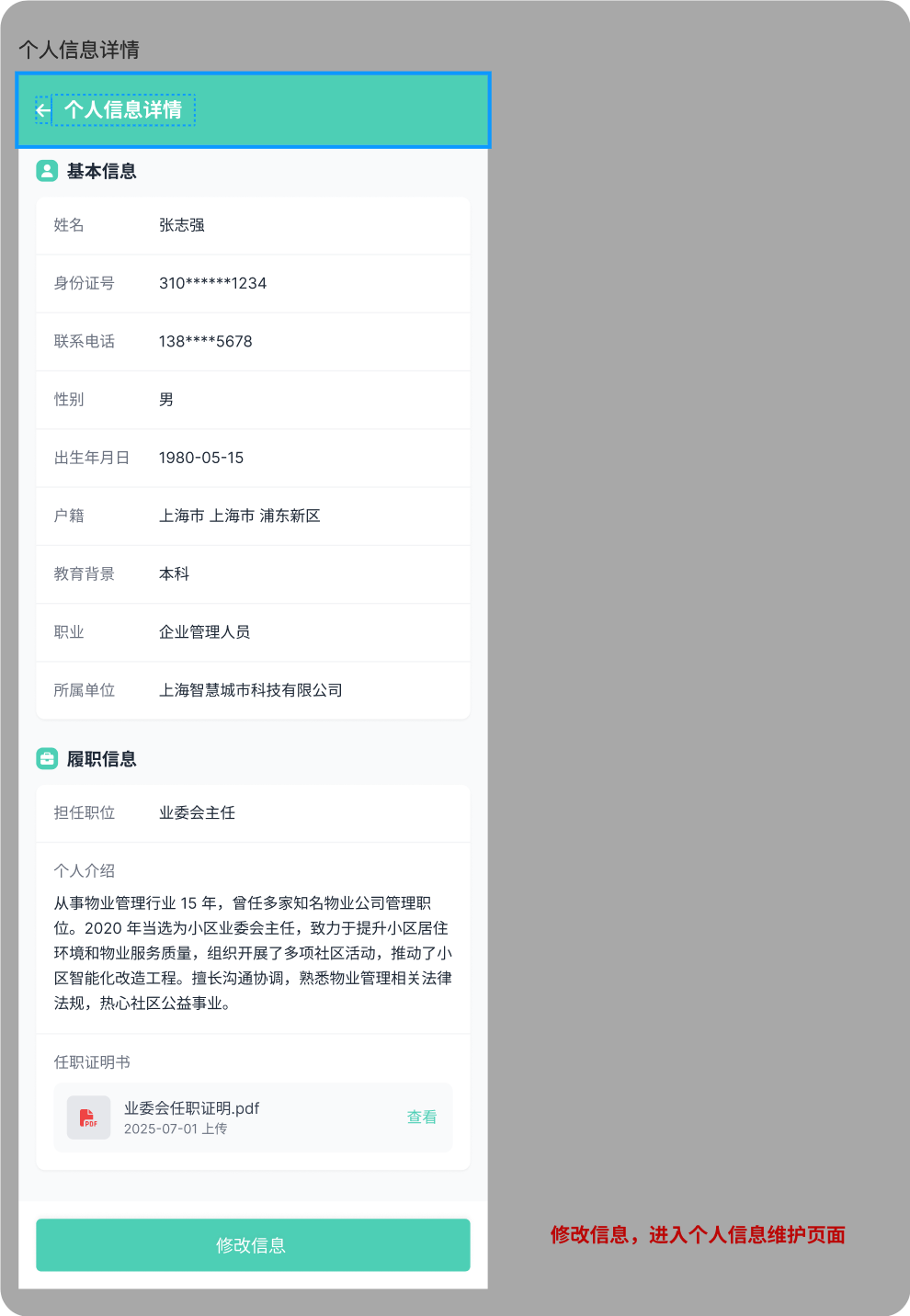This screenshot has width=910, height=1316.
Task: Click the person icon beside 基本信息
Action: pos(47,171)
